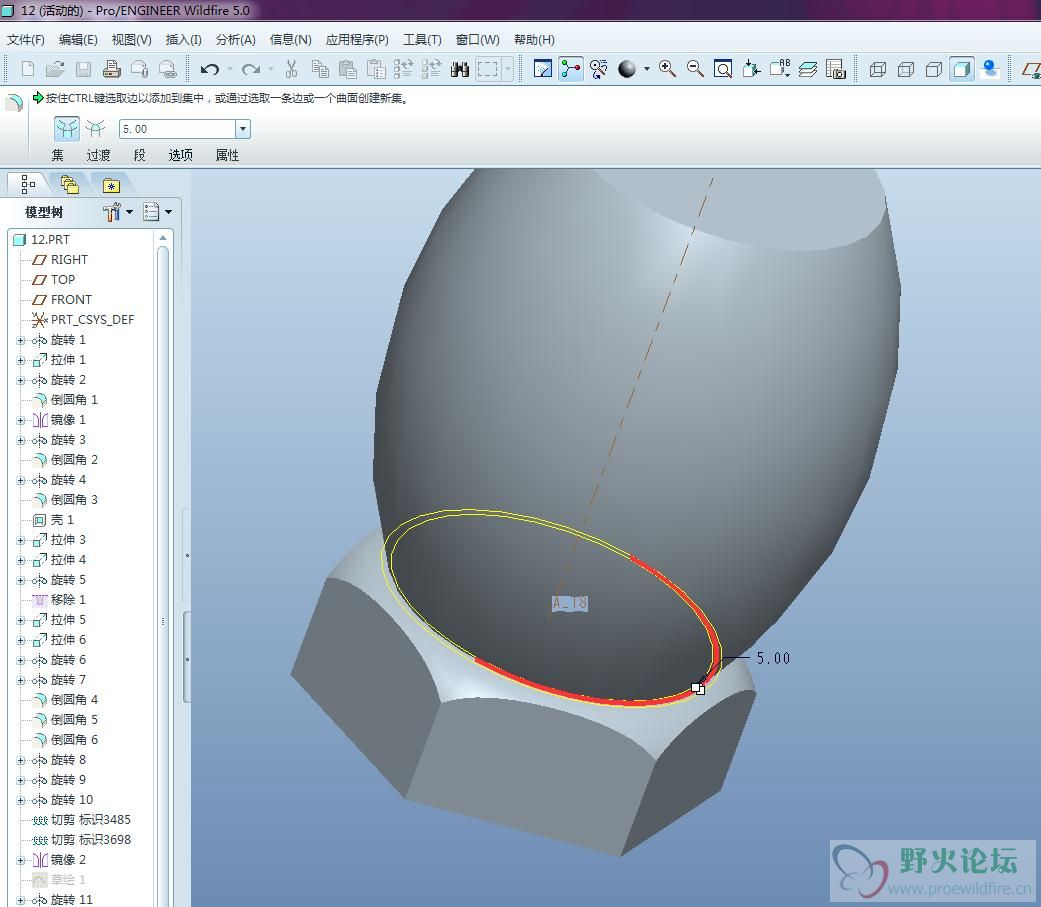Click the New file icon
The height and width of the screenshot is (907, 1041).
pos(28,69)
